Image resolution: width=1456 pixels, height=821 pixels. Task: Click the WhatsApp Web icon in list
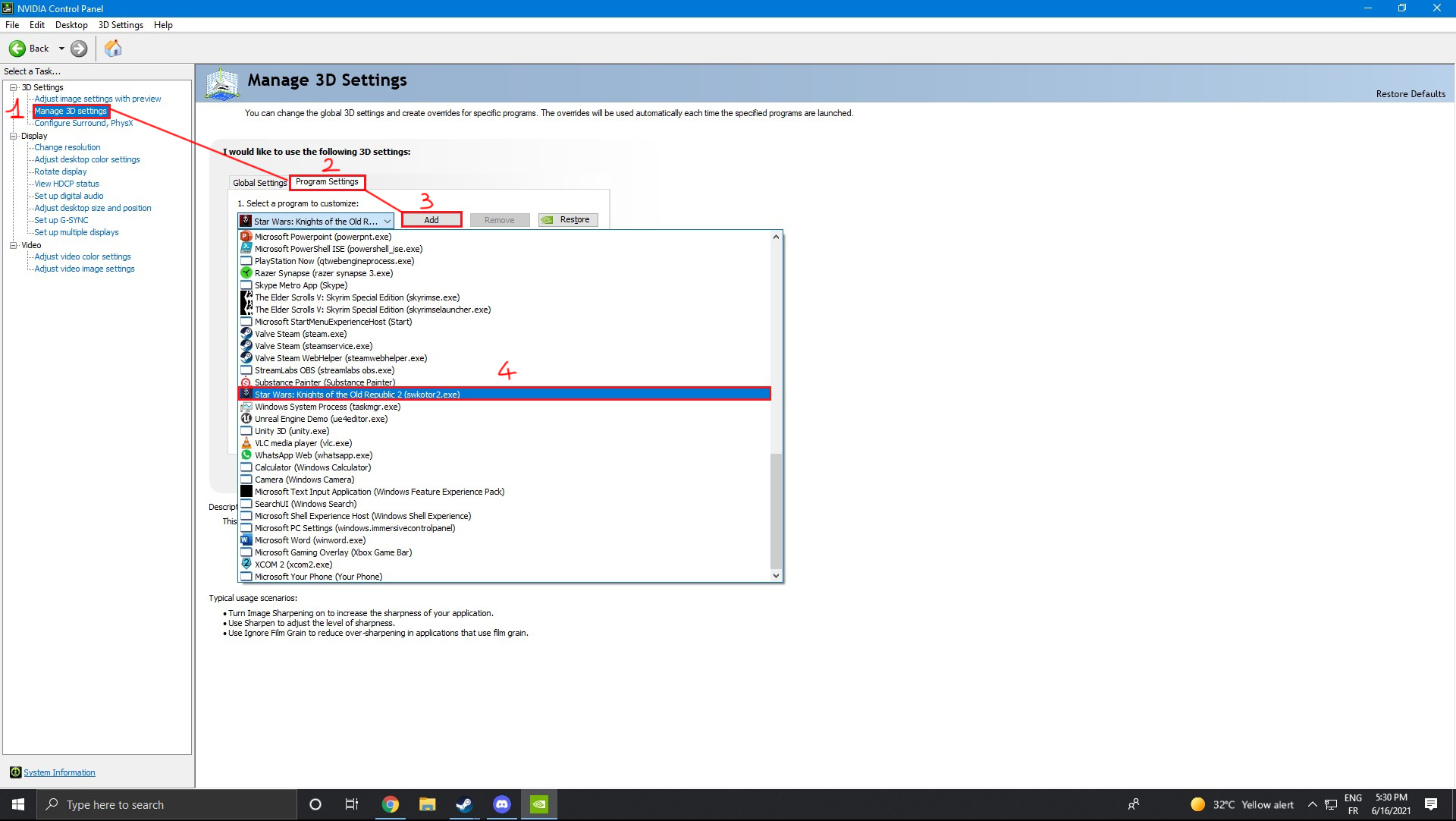(x=246, y=455)
